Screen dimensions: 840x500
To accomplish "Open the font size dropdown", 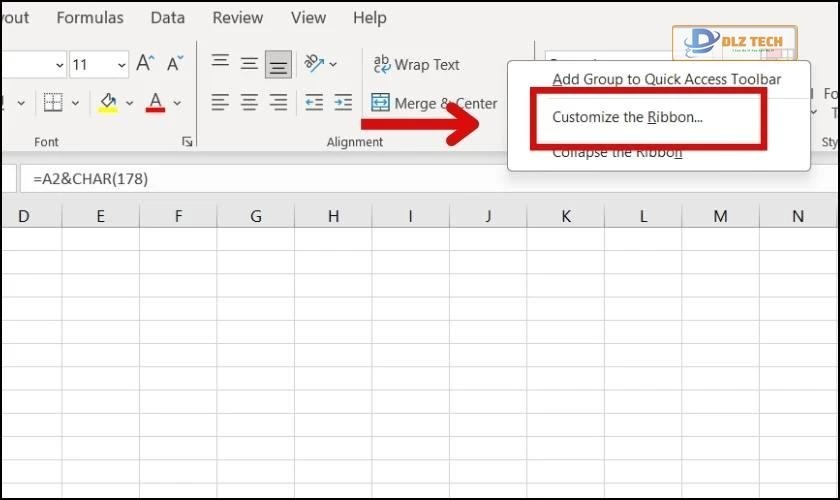I will [x=122, y=65].
